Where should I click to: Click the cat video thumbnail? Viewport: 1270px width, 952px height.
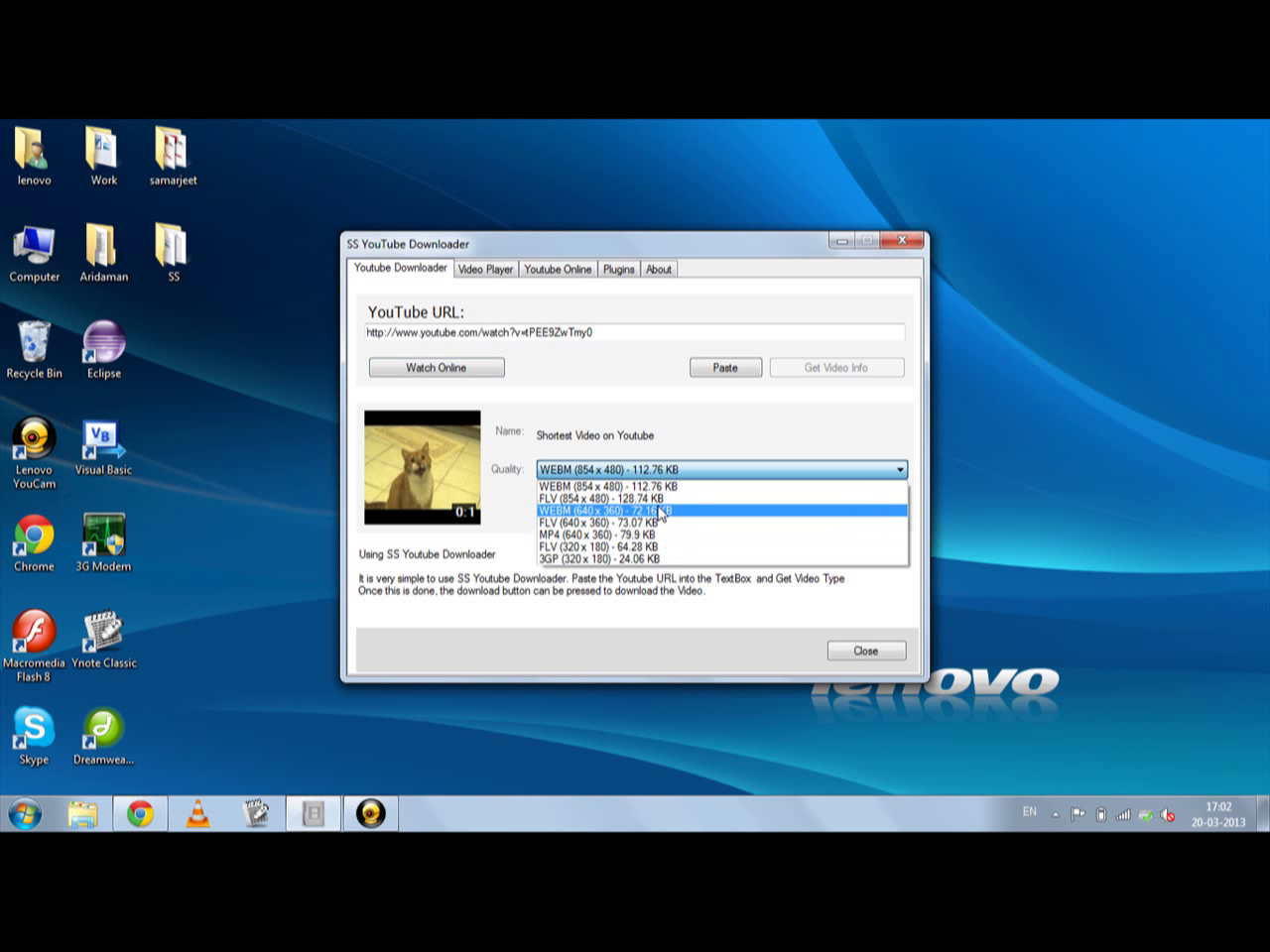(422, 467)
